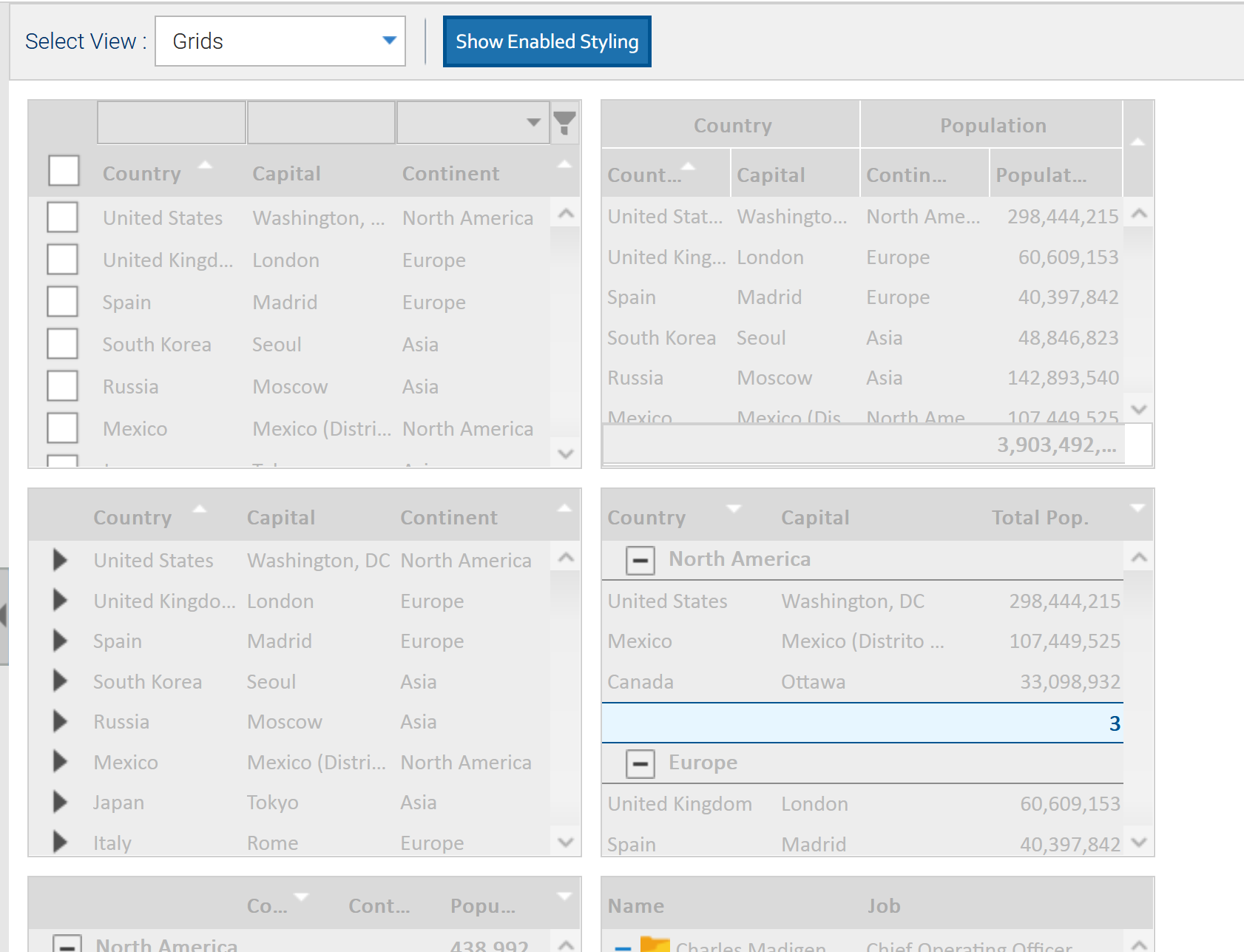Open the Continent filter dropdown arrow
Image resolution: width=1244 pixels, height=952 pixels.
533,122
